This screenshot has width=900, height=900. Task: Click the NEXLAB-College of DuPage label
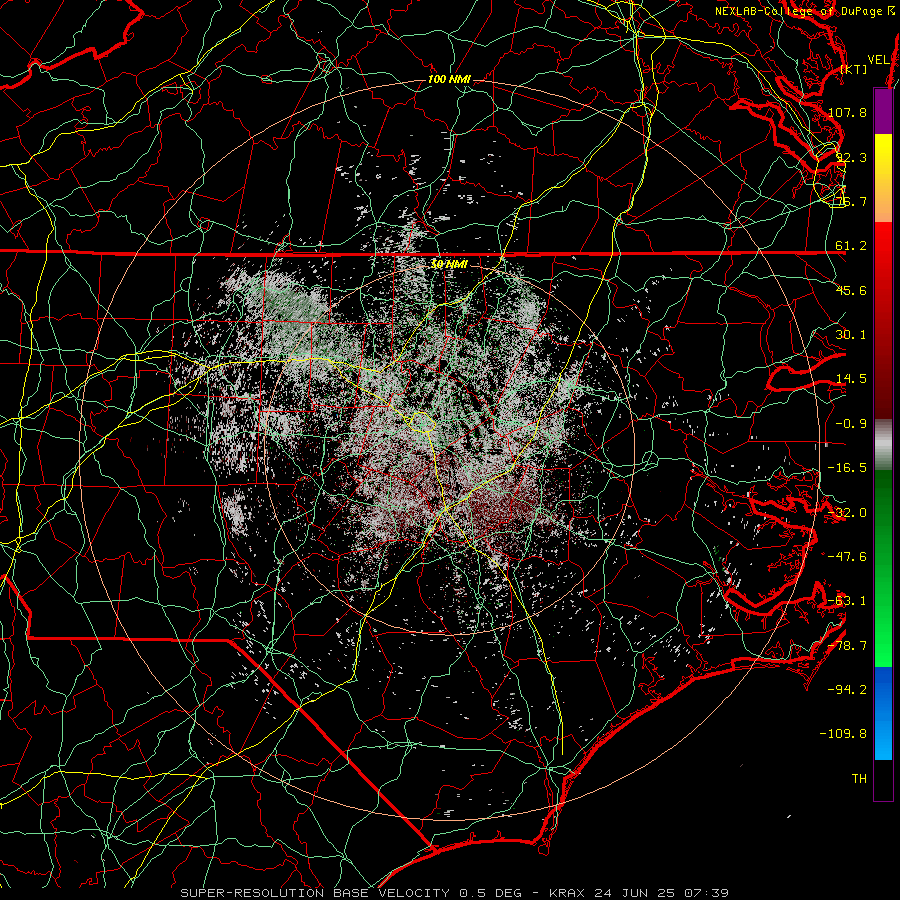(800, 11)
